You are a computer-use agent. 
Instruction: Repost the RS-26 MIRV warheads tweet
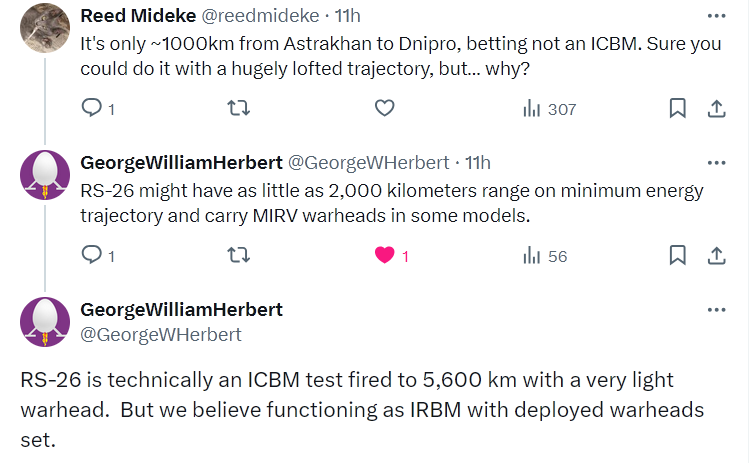[239, 255]
